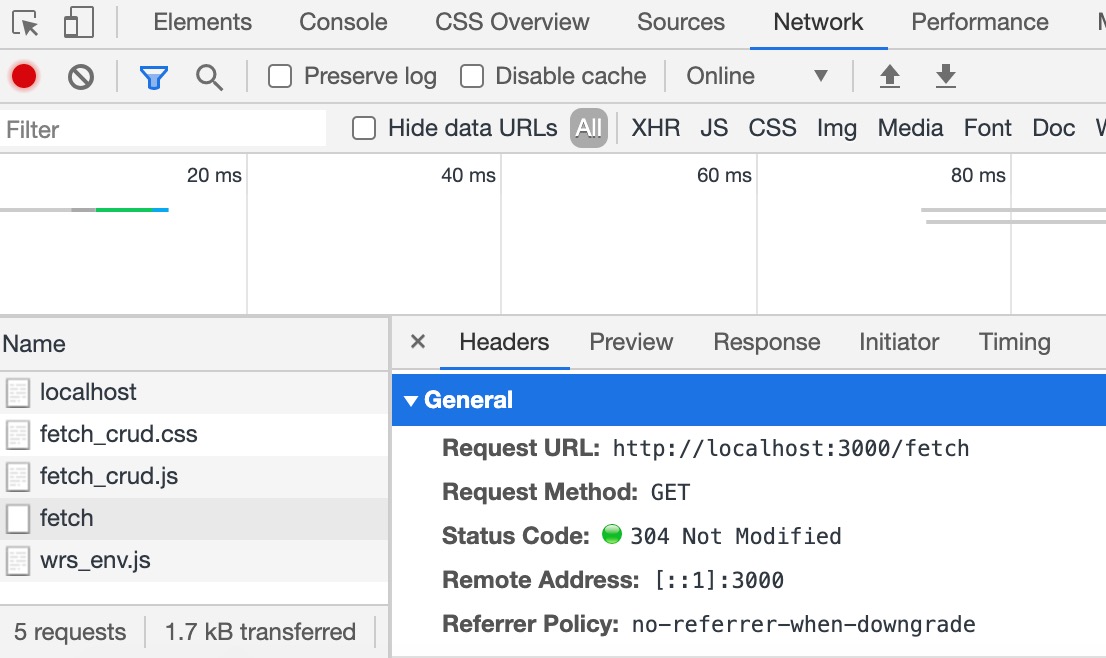This screenshot has height=658, width=1106.
Task: Check the Disable cache option
Action: point(471,75)
